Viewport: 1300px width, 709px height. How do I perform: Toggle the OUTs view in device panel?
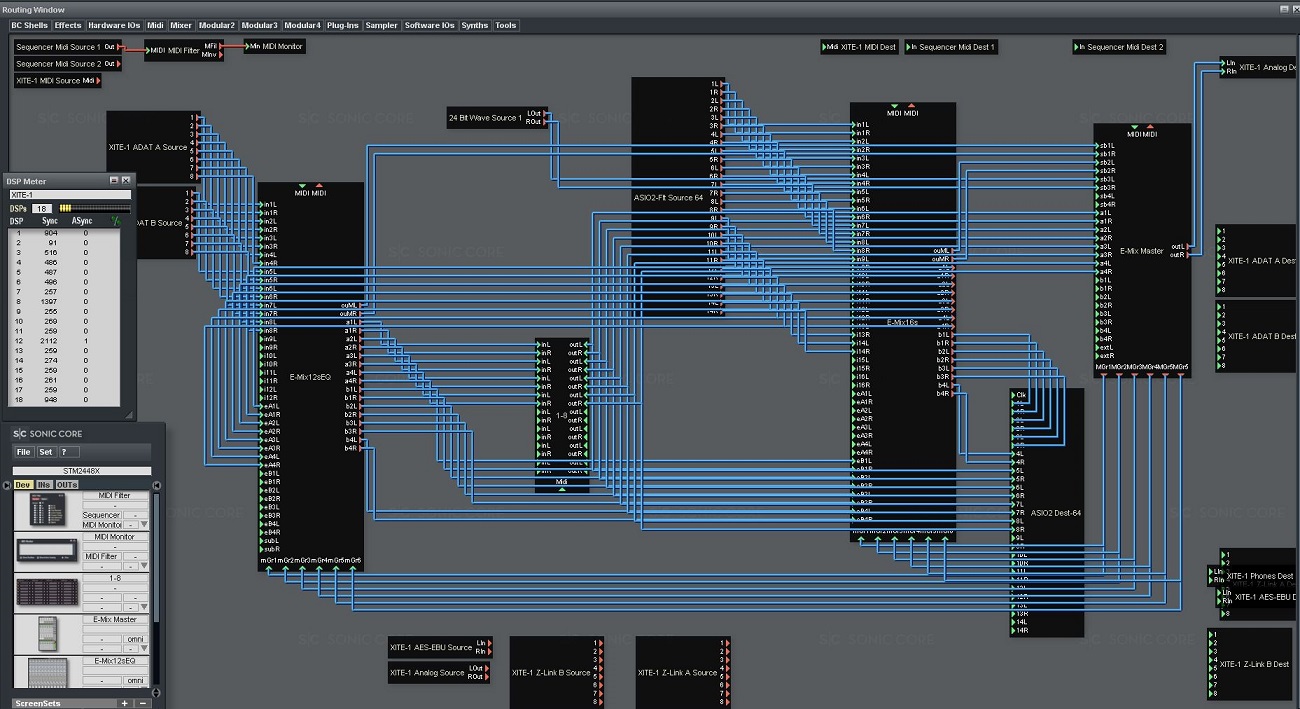coord(67,485)
